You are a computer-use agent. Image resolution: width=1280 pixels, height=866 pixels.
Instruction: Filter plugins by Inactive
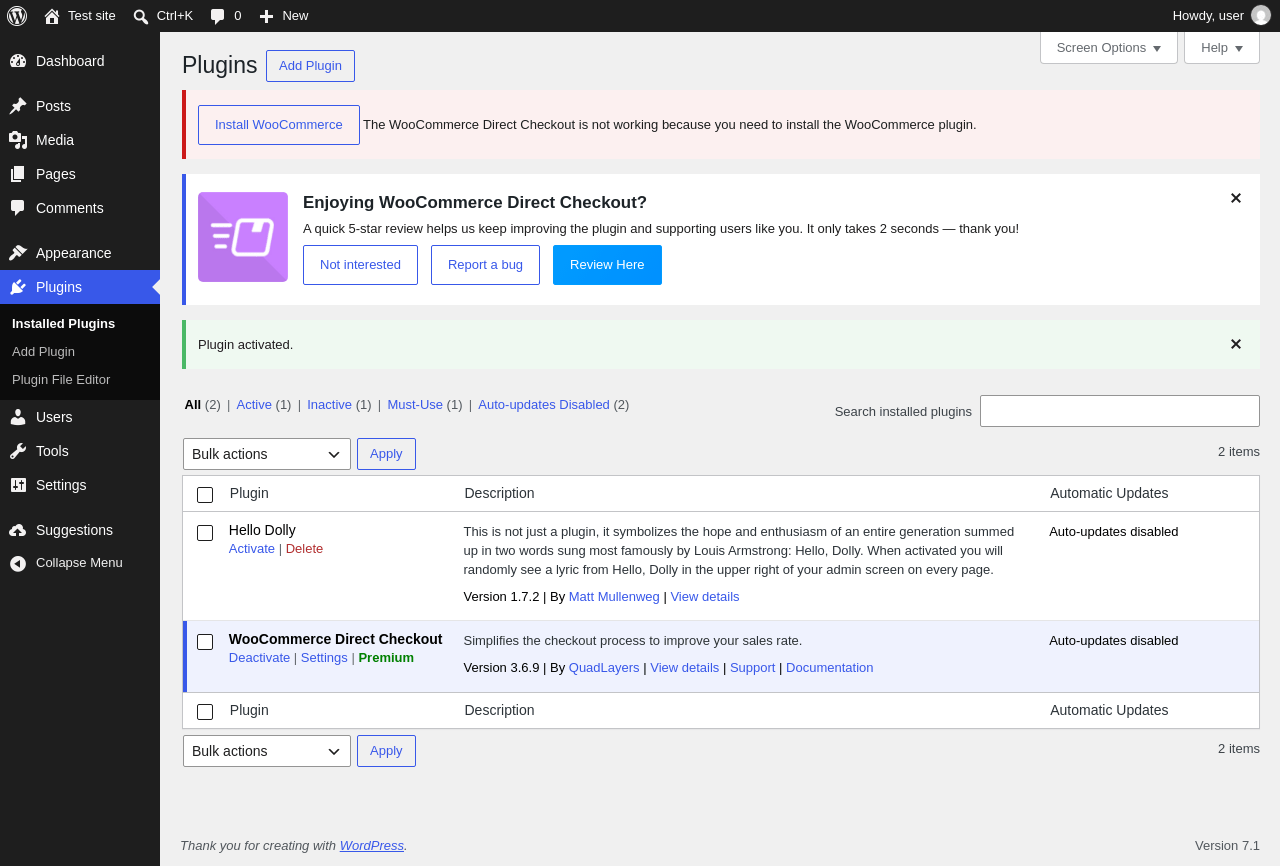[329, 404]
